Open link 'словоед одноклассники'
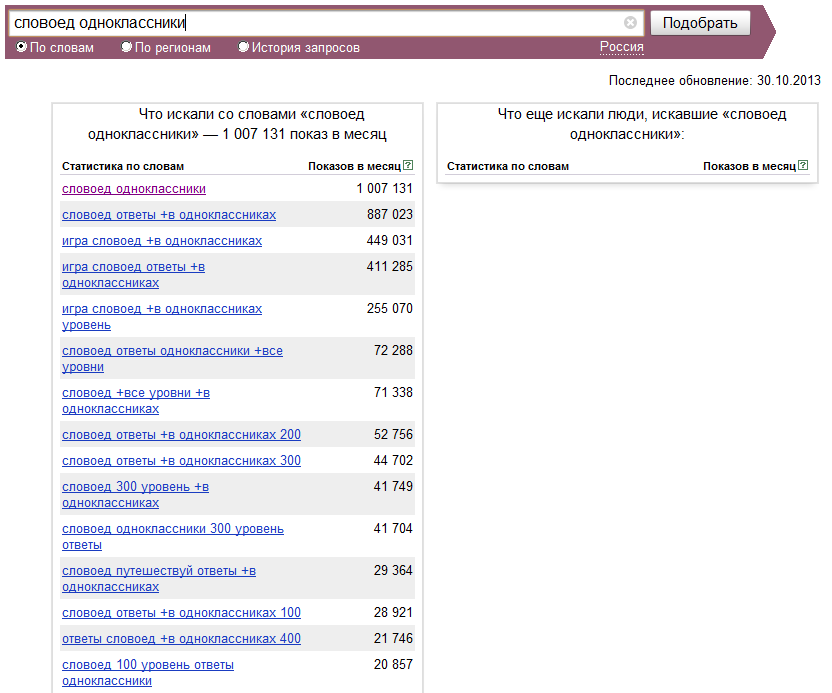The width and height of the screenshot is (832, 693). (x=134, y=189)
